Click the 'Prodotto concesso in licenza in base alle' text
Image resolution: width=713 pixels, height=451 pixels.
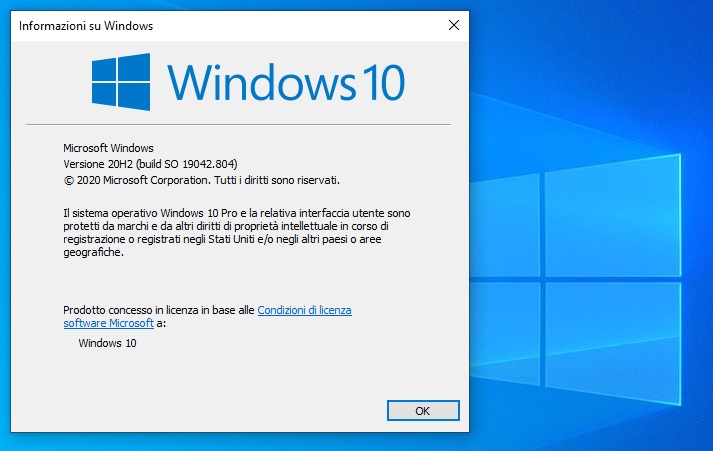[159, 310]
